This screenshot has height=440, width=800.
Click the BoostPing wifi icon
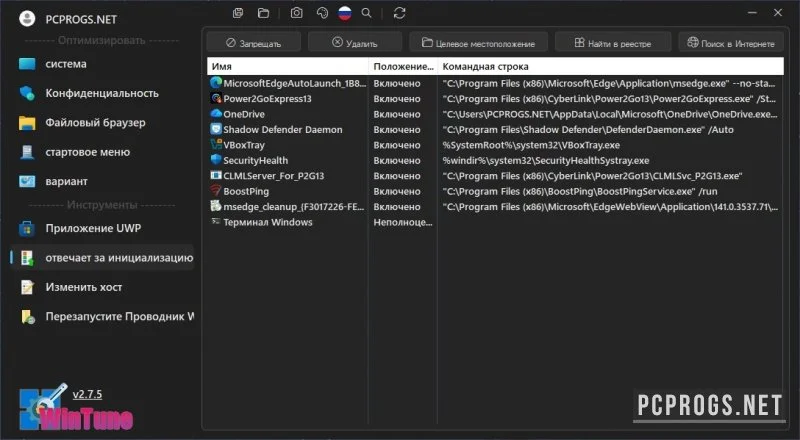point(216,191)
